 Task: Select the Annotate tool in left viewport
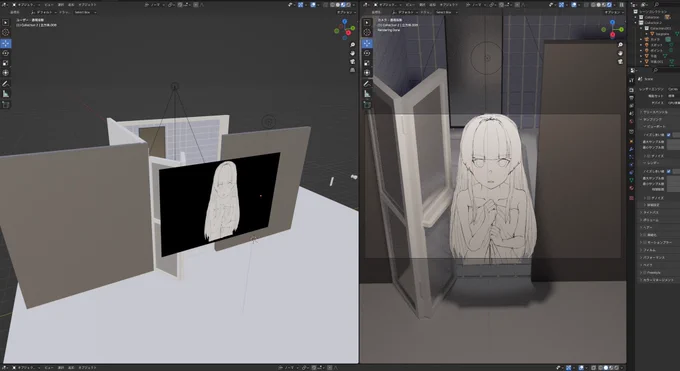click(x=6, y=84)
